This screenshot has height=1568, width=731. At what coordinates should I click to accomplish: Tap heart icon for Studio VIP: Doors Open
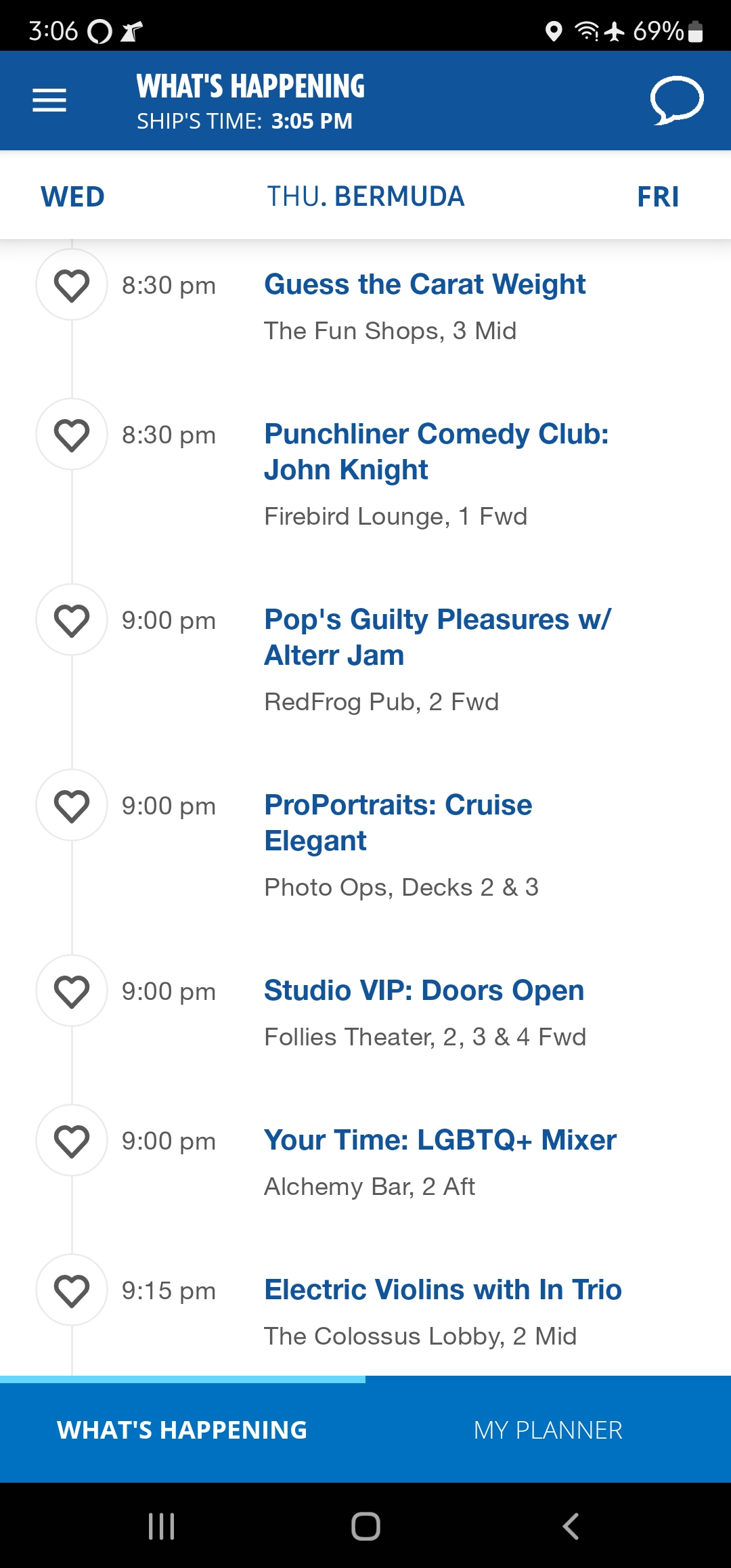72,990
